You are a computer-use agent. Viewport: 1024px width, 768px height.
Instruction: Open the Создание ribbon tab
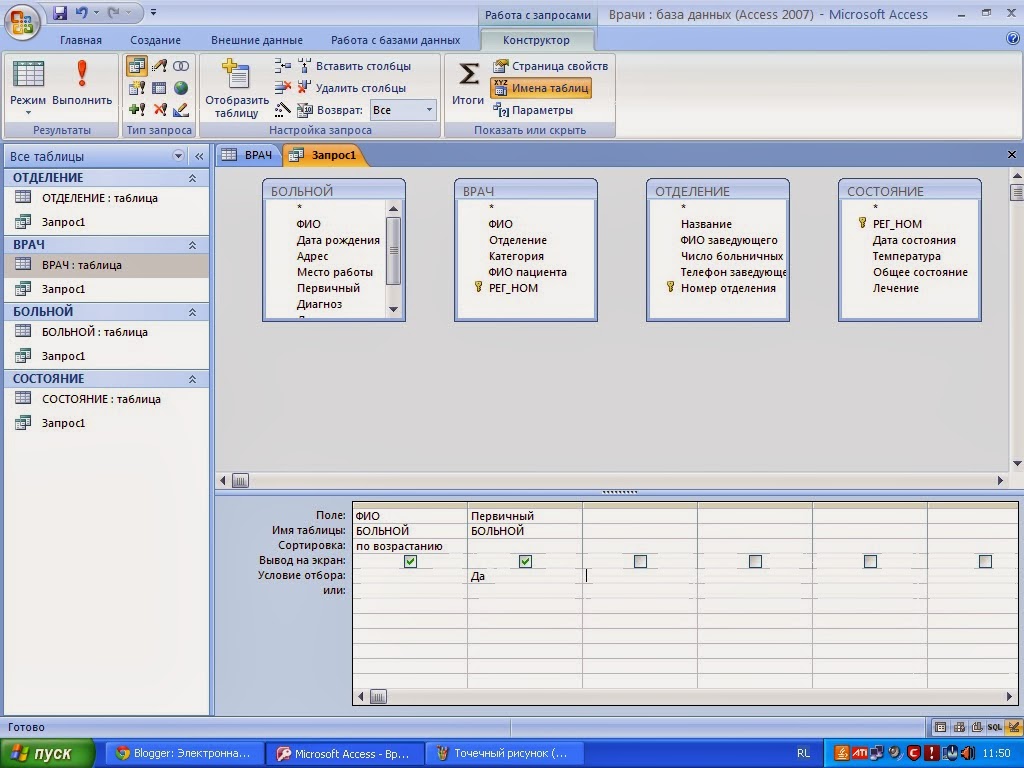click(x=155, y=40)
